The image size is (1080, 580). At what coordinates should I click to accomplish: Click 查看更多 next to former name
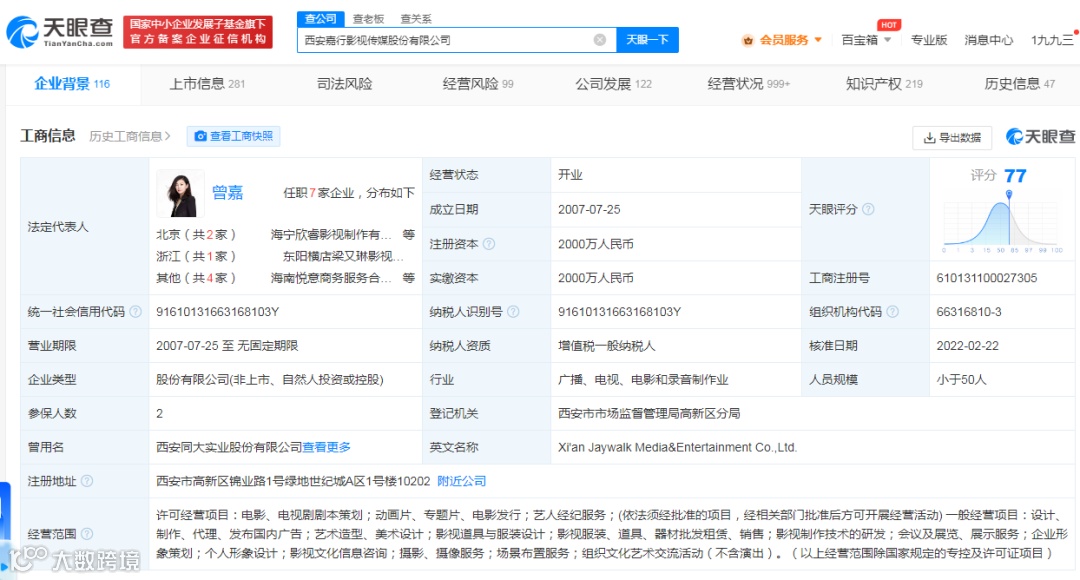pos(326,447)
